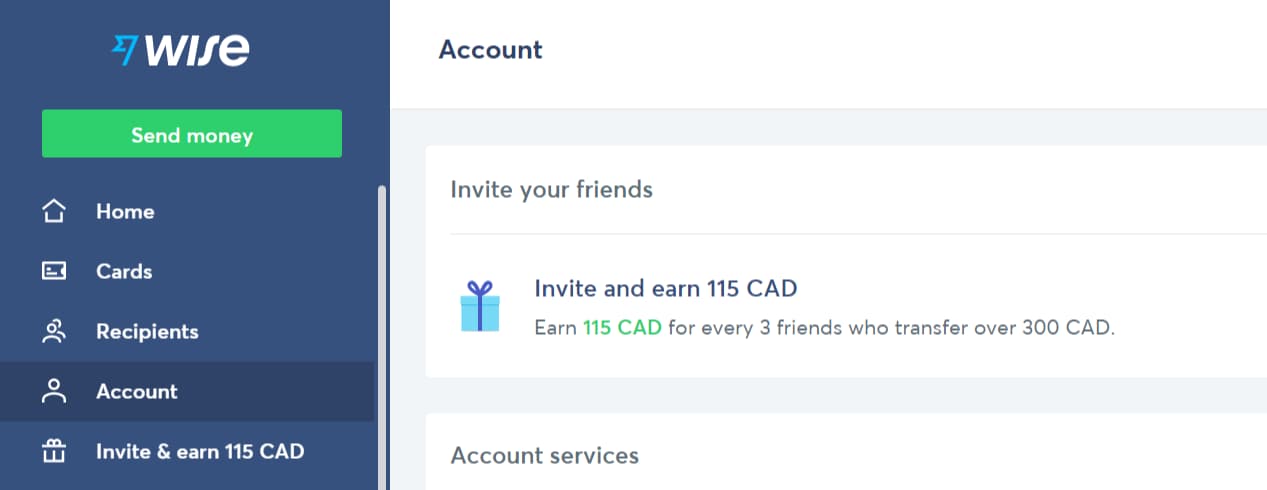
Task: Open Invite and earn 115 CAD title
Action: (666, 289)
